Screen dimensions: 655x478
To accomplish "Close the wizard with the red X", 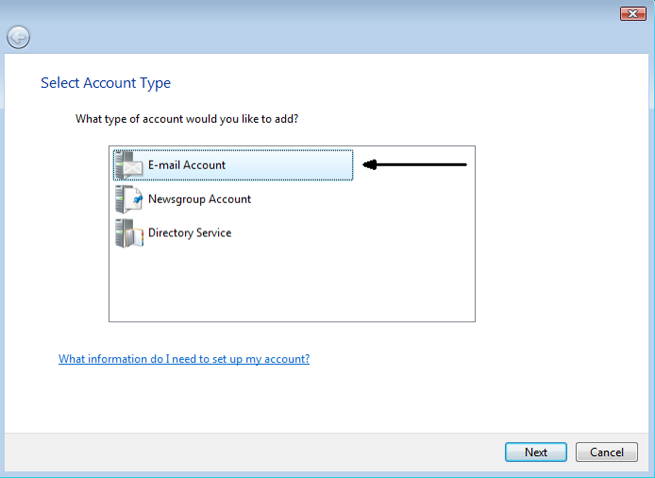I will coord(632,13).
